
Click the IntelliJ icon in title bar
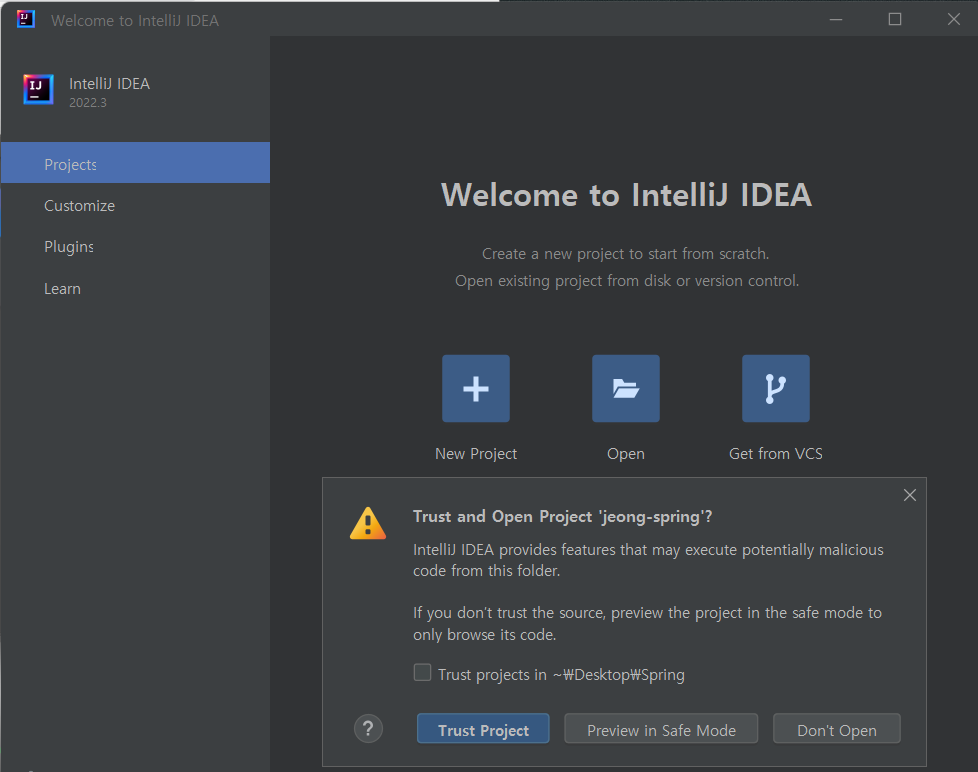point(26,19)
